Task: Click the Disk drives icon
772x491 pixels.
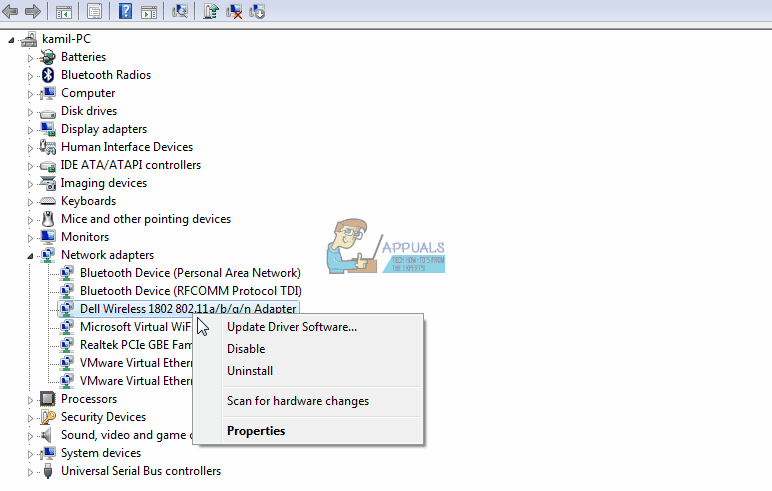Action: pyautogui.click(x=48, y=113)
